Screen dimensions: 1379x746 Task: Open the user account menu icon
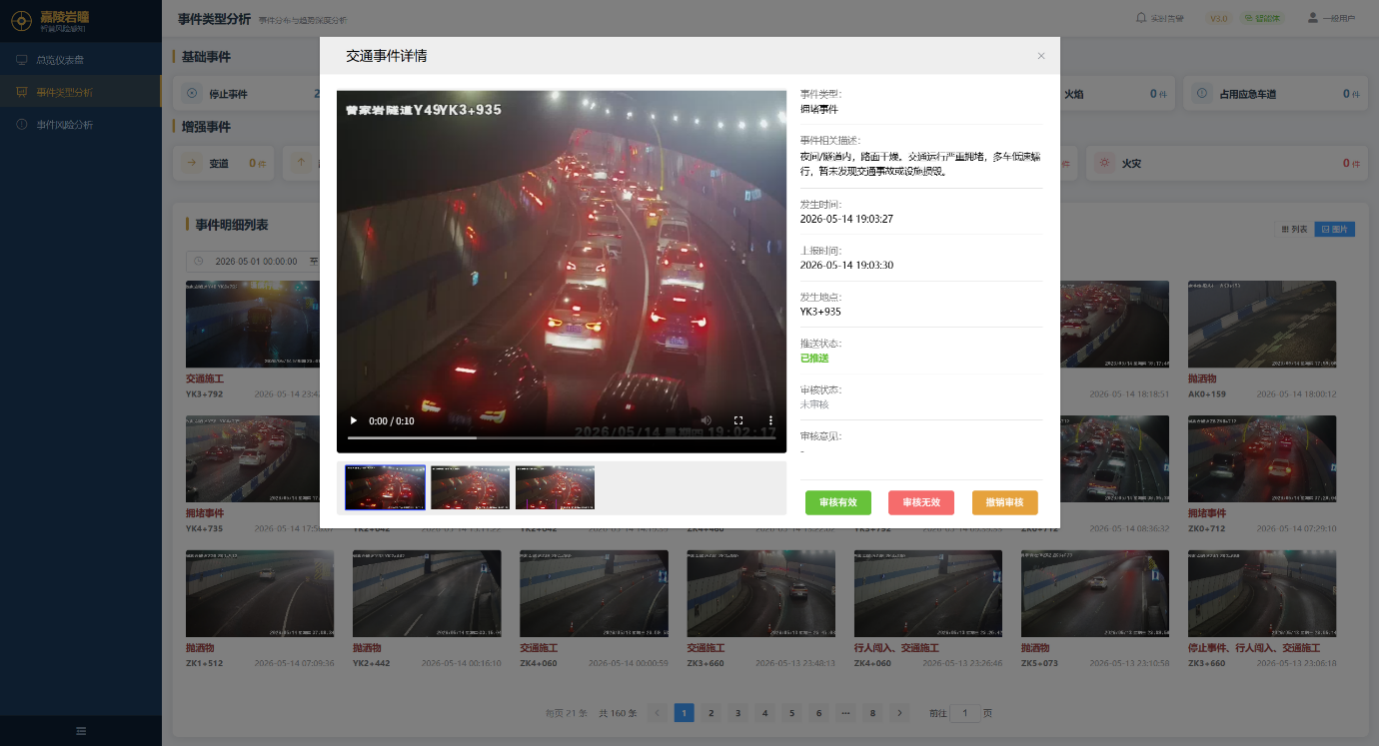point(1312,18)
